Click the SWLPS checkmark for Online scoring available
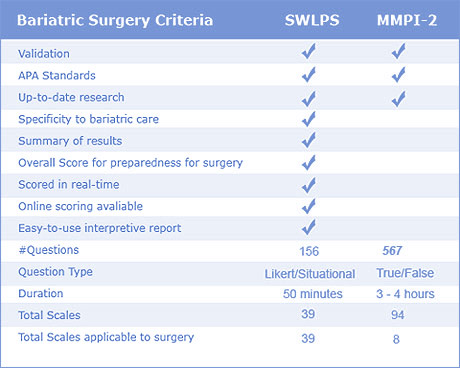The height and width of the screenshot is (368, 460). click(x=309, y=206)
